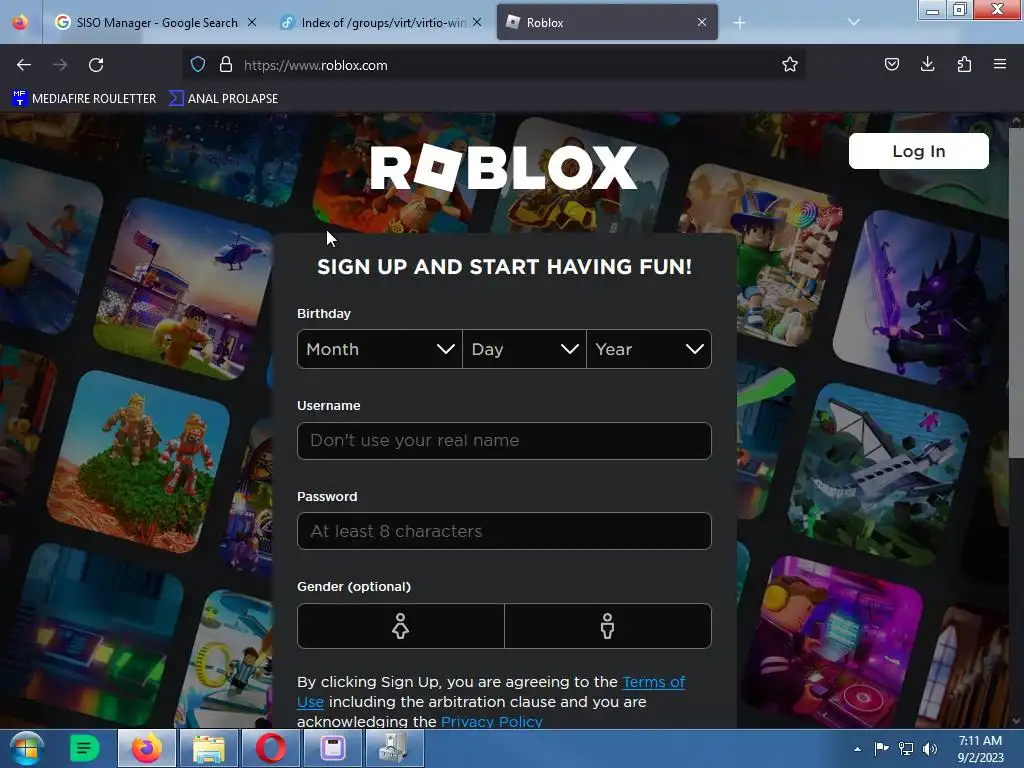1024x768 pixels.
Task: Open the Extensions puzzle icon
Action: pos(964,65)
